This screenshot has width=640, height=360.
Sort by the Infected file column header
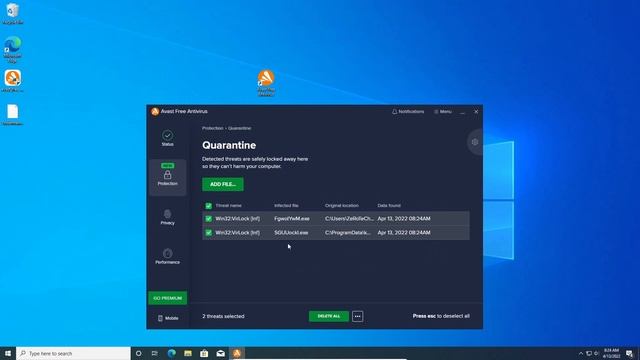tap(286, 206)
